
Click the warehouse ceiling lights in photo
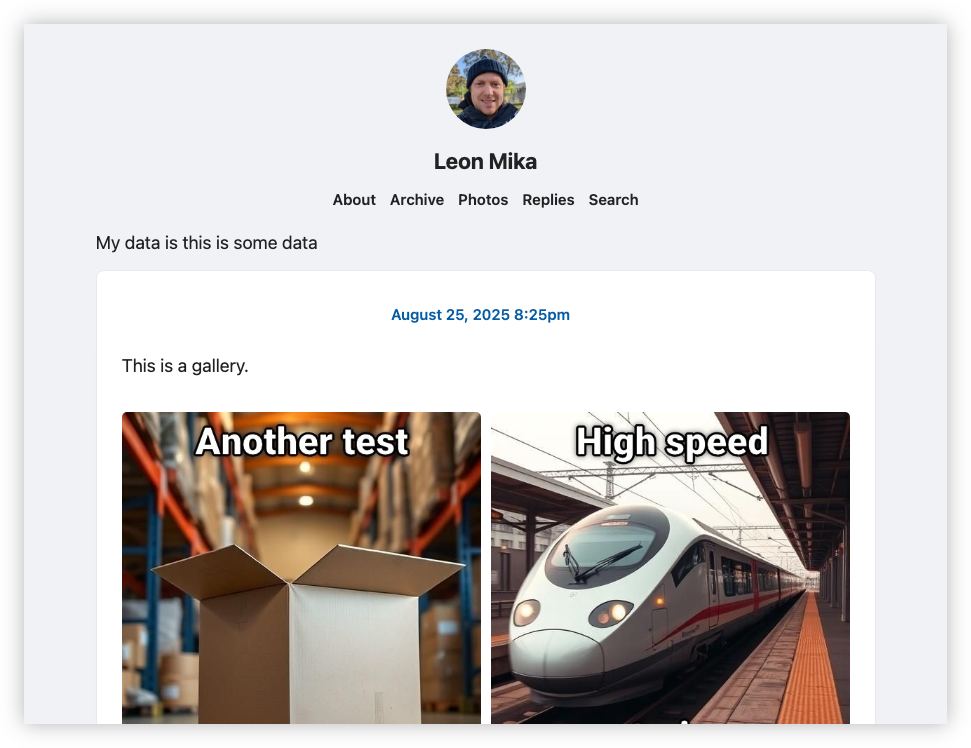coord(305,483)
